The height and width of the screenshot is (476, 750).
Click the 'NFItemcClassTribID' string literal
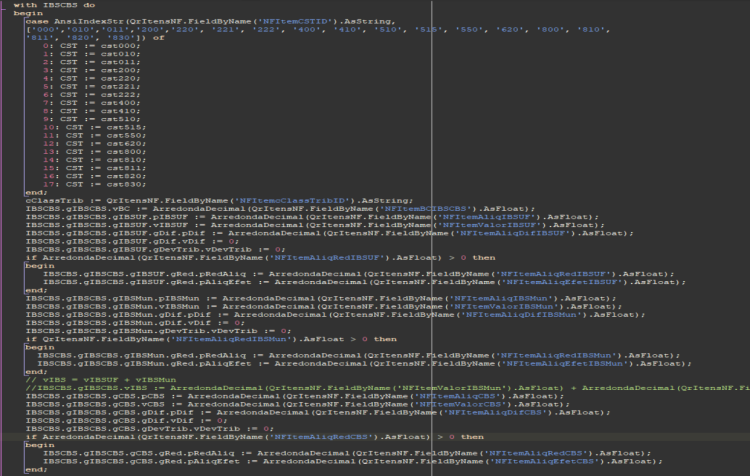tap(292, 200)
